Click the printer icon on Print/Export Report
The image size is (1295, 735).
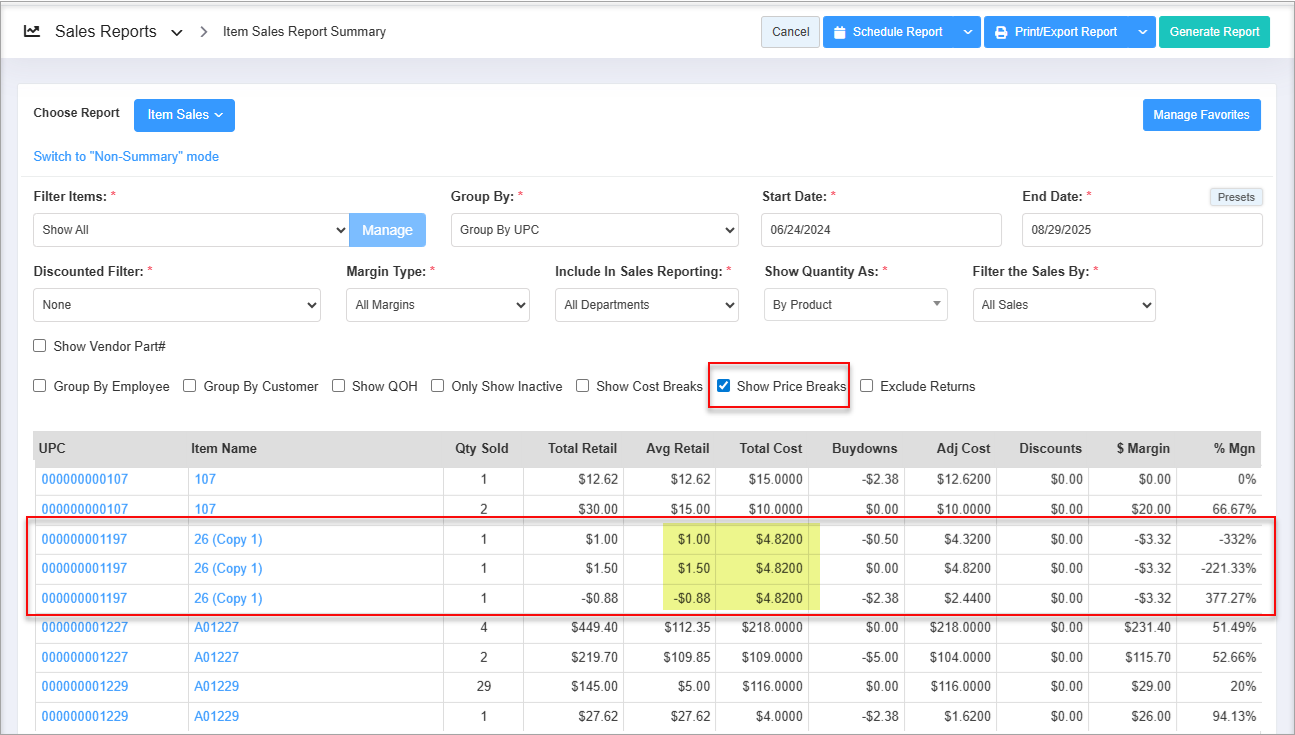click(x=1000, y=32)
